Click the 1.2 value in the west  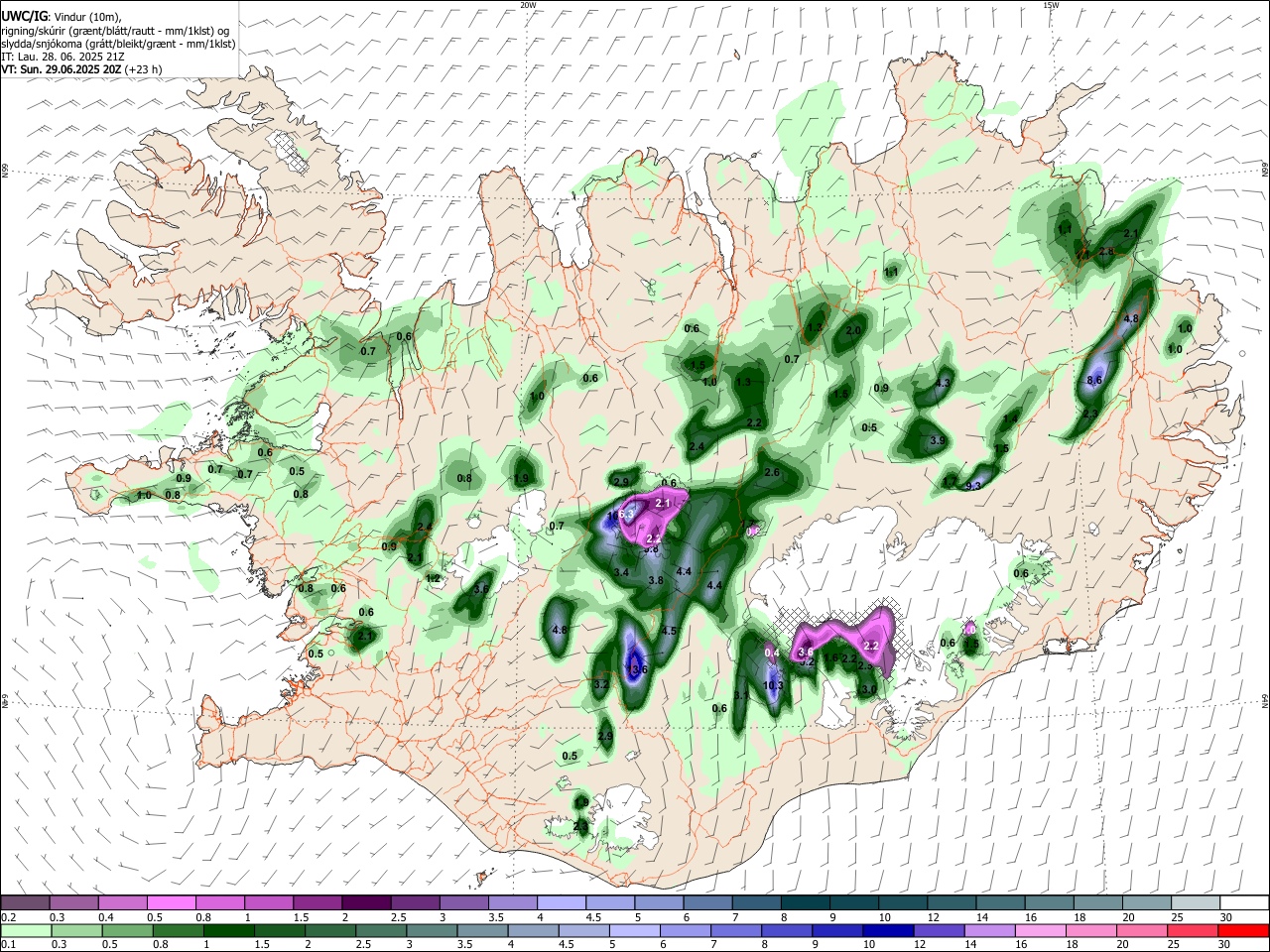(x=433, y=578)
